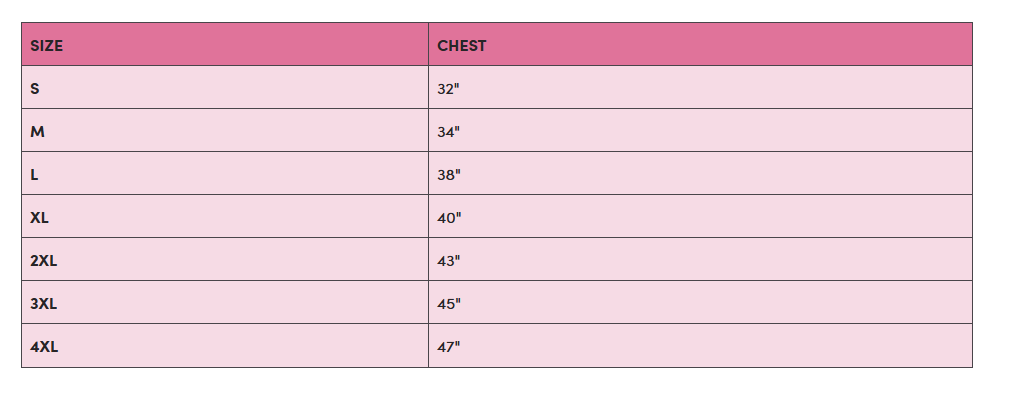Click the 43" chest measurement
1011x403 pixels.
point(449,261)
